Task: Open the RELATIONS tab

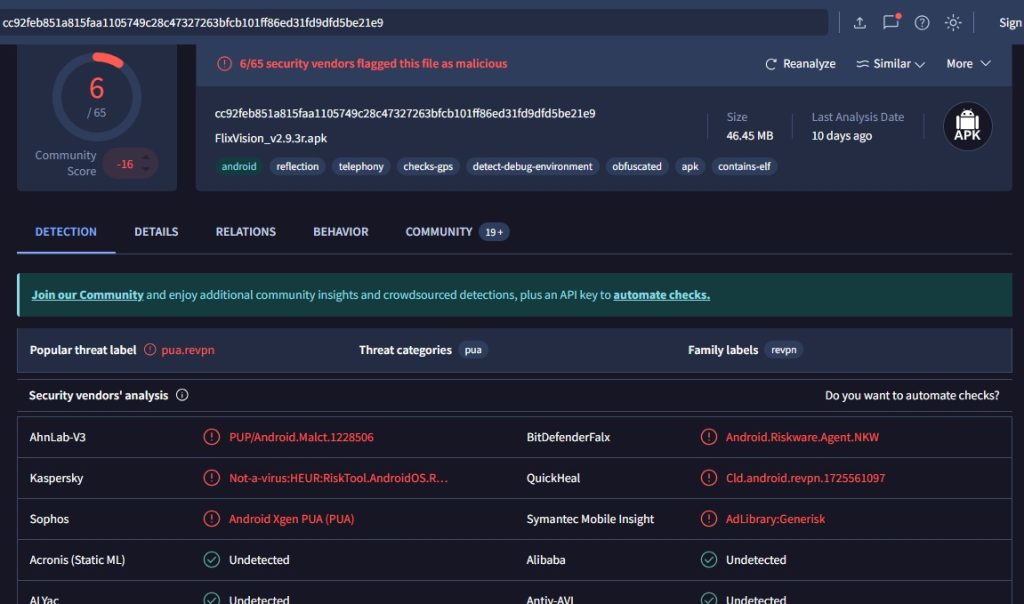Action: click(x=245, y=231)
